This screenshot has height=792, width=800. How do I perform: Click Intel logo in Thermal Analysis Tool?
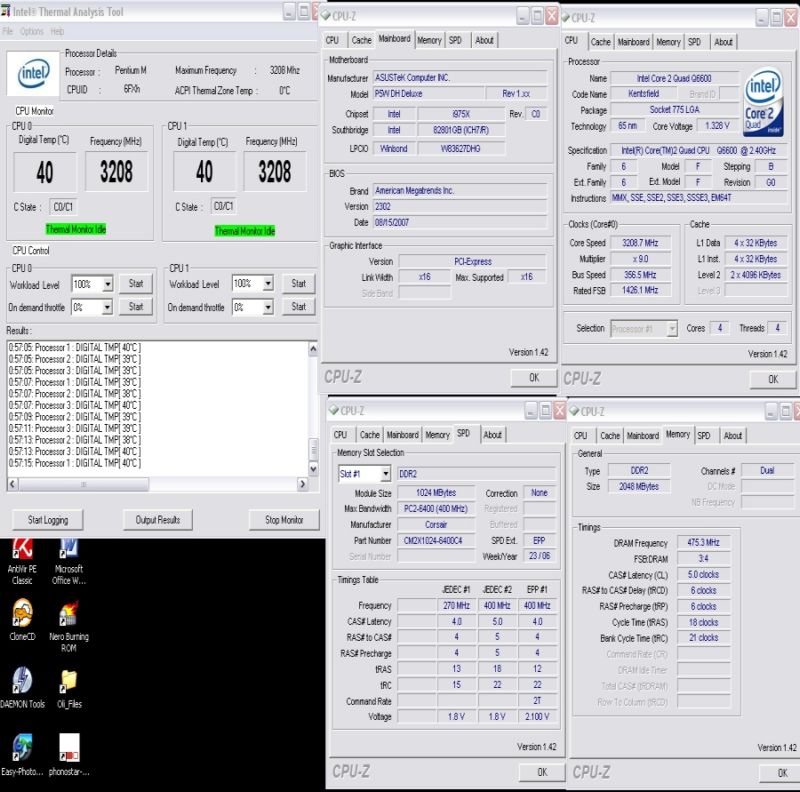tap(33, 73)
